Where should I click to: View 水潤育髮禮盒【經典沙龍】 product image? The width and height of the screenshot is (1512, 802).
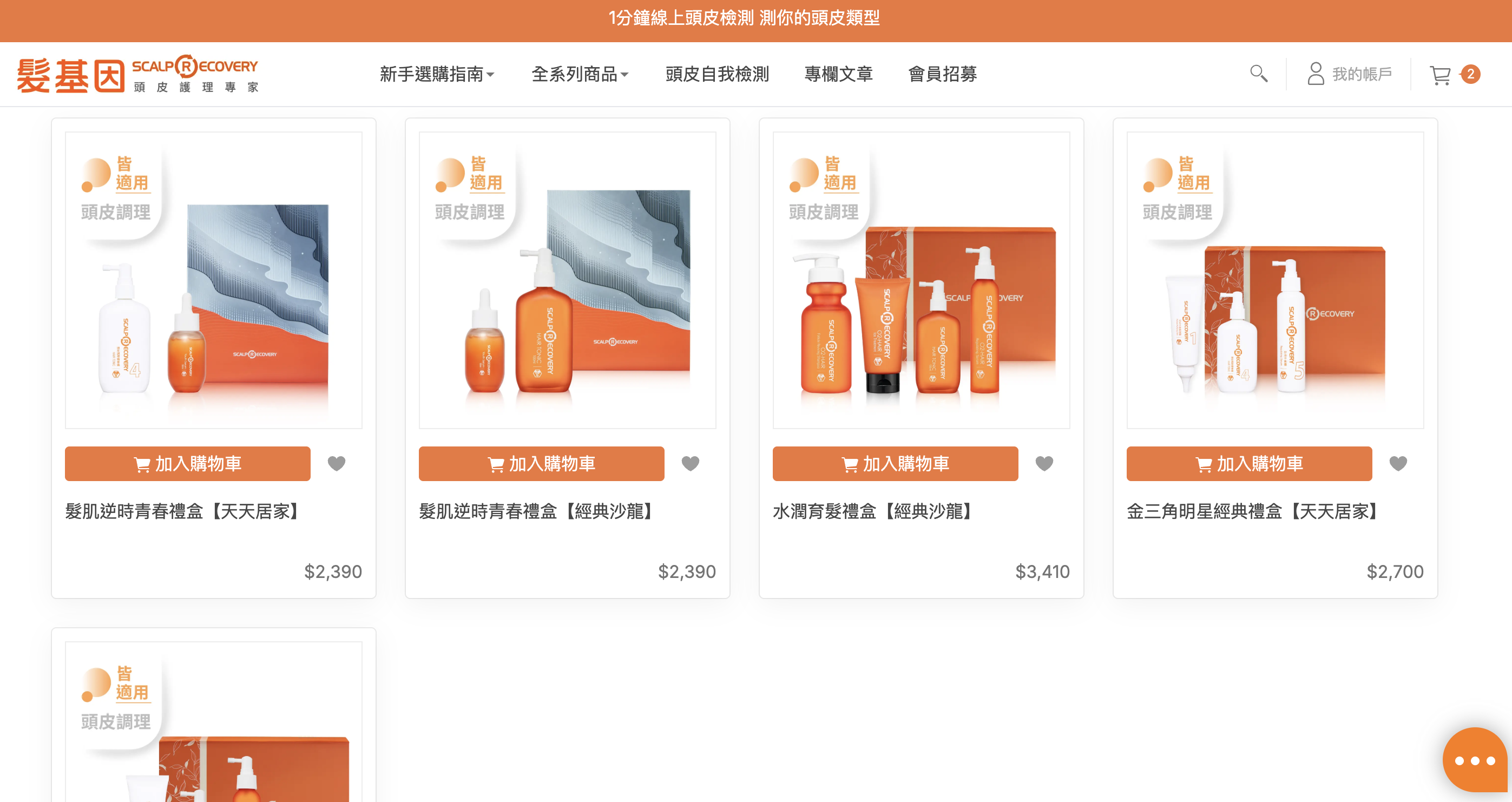coord(922,281)
